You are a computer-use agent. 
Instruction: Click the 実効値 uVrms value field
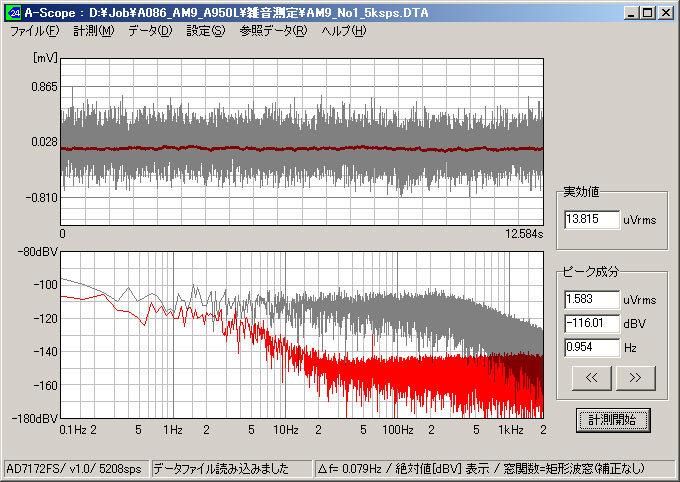tap(591, 219)
